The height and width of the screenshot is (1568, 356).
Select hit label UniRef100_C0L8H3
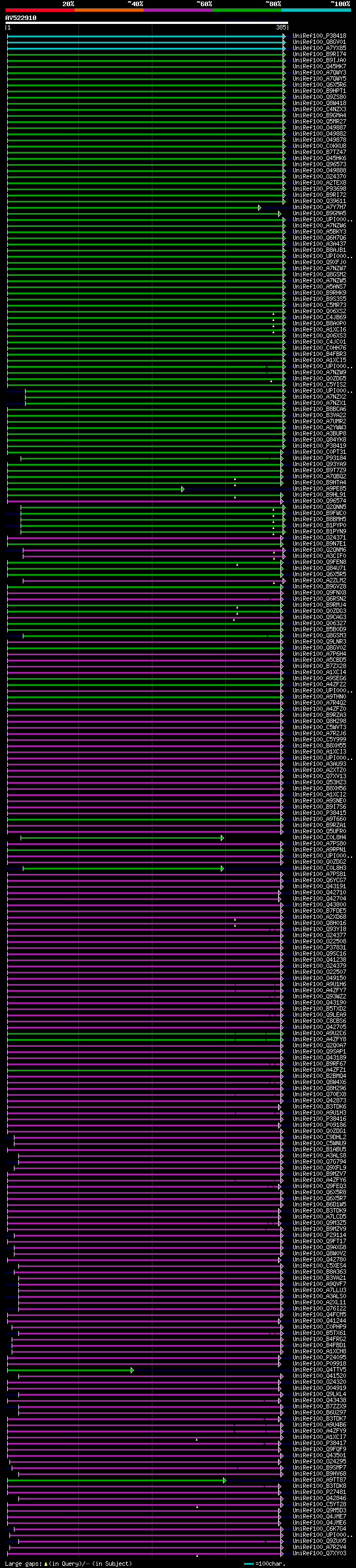pos(319,868)
